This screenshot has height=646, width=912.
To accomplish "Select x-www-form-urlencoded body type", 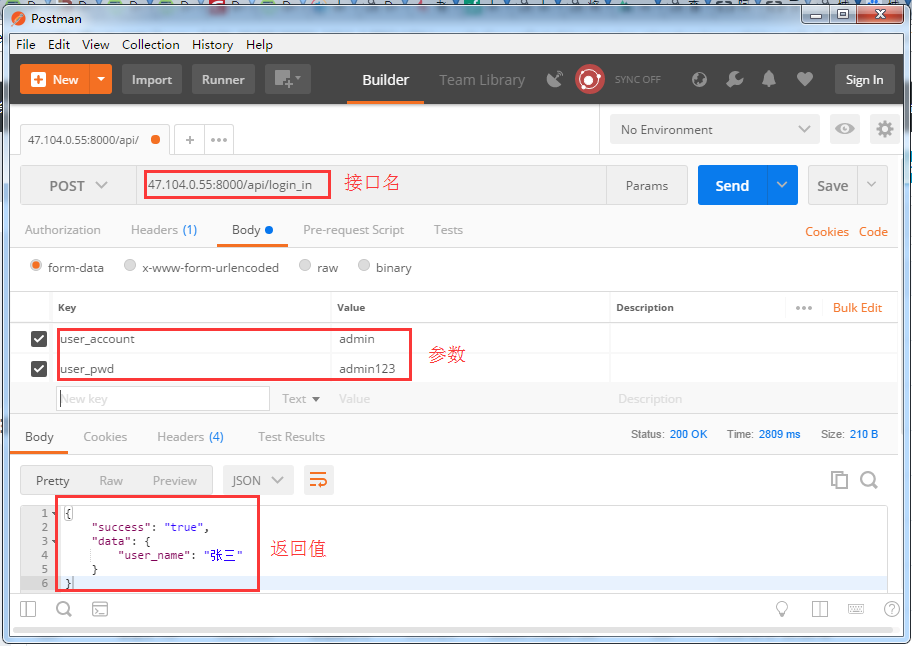I will 130,265.
